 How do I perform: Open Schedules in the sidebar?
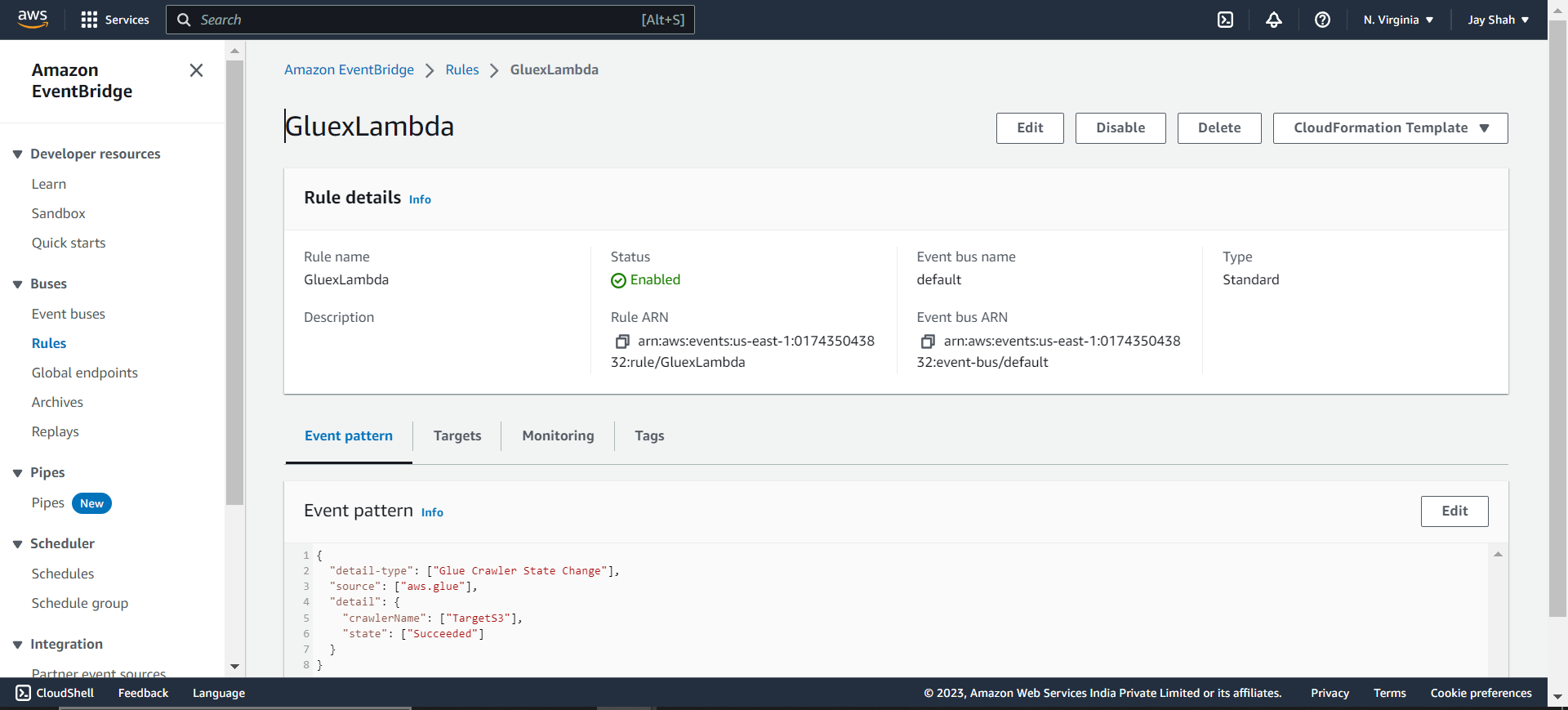point(63,574)
